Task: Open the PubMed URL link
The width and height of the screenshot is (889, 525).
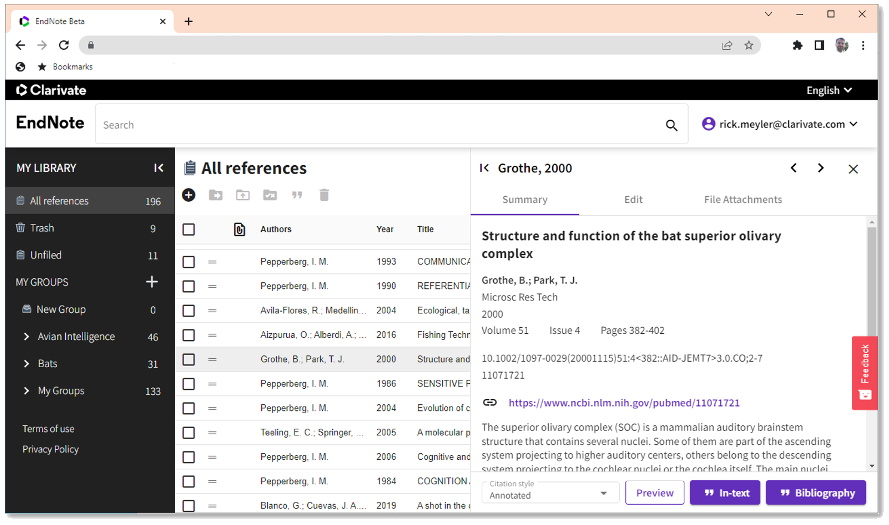Action: click(x=624, y=403)
